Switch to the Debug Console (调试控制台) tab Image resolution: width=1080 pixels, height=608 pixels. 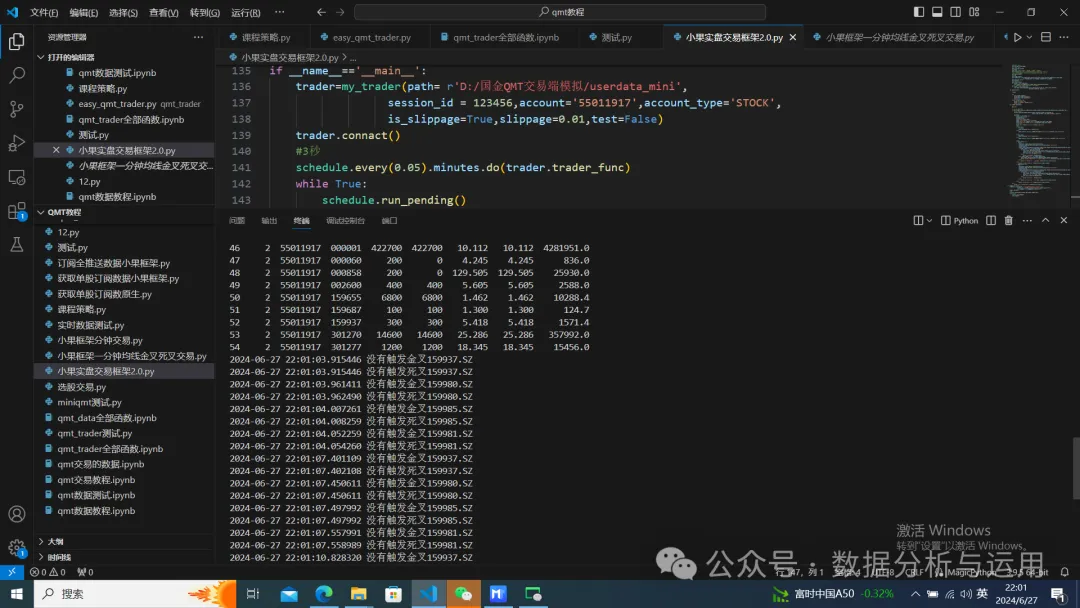[x=345, y=220]
